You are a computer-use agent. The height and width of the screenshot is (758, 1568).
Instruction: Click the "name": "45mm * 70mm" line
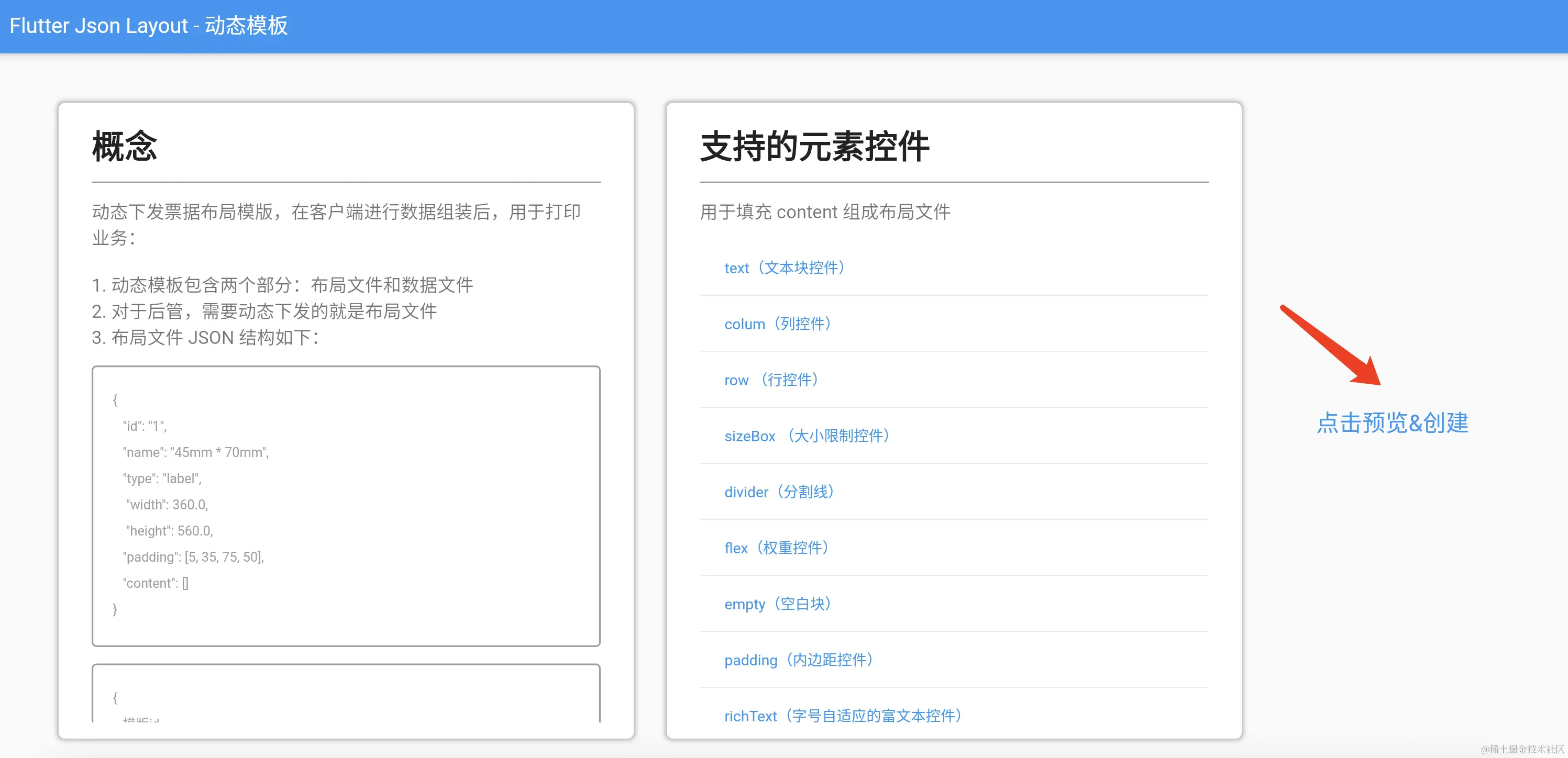click(x=195, y=452)
